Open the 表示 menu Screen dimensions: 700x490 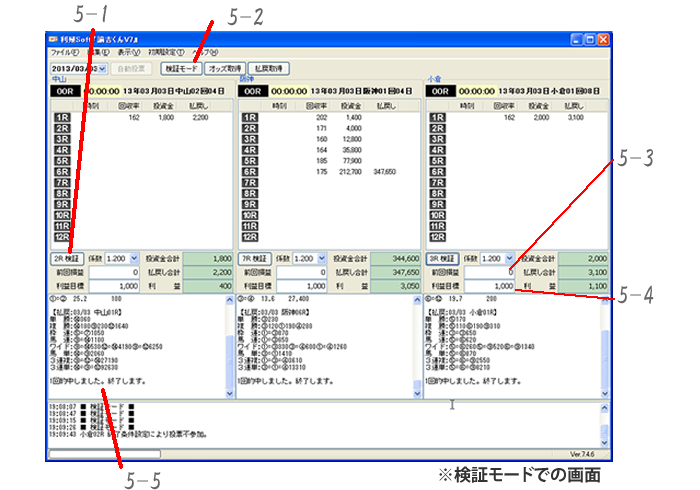pyautogui.click(x=128, y=52)
